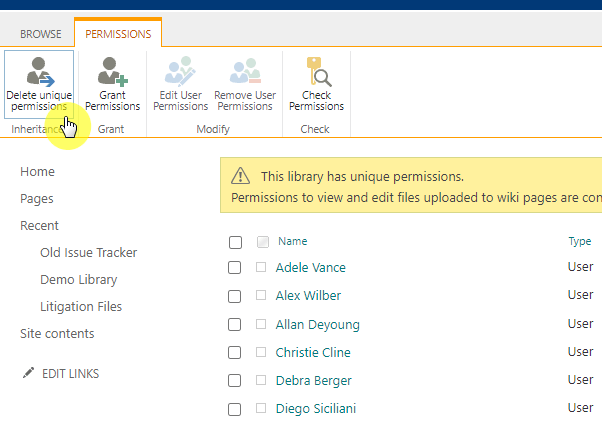
Task: Click 'User' type cell for Adele Vance
Action: click(580, 267)
